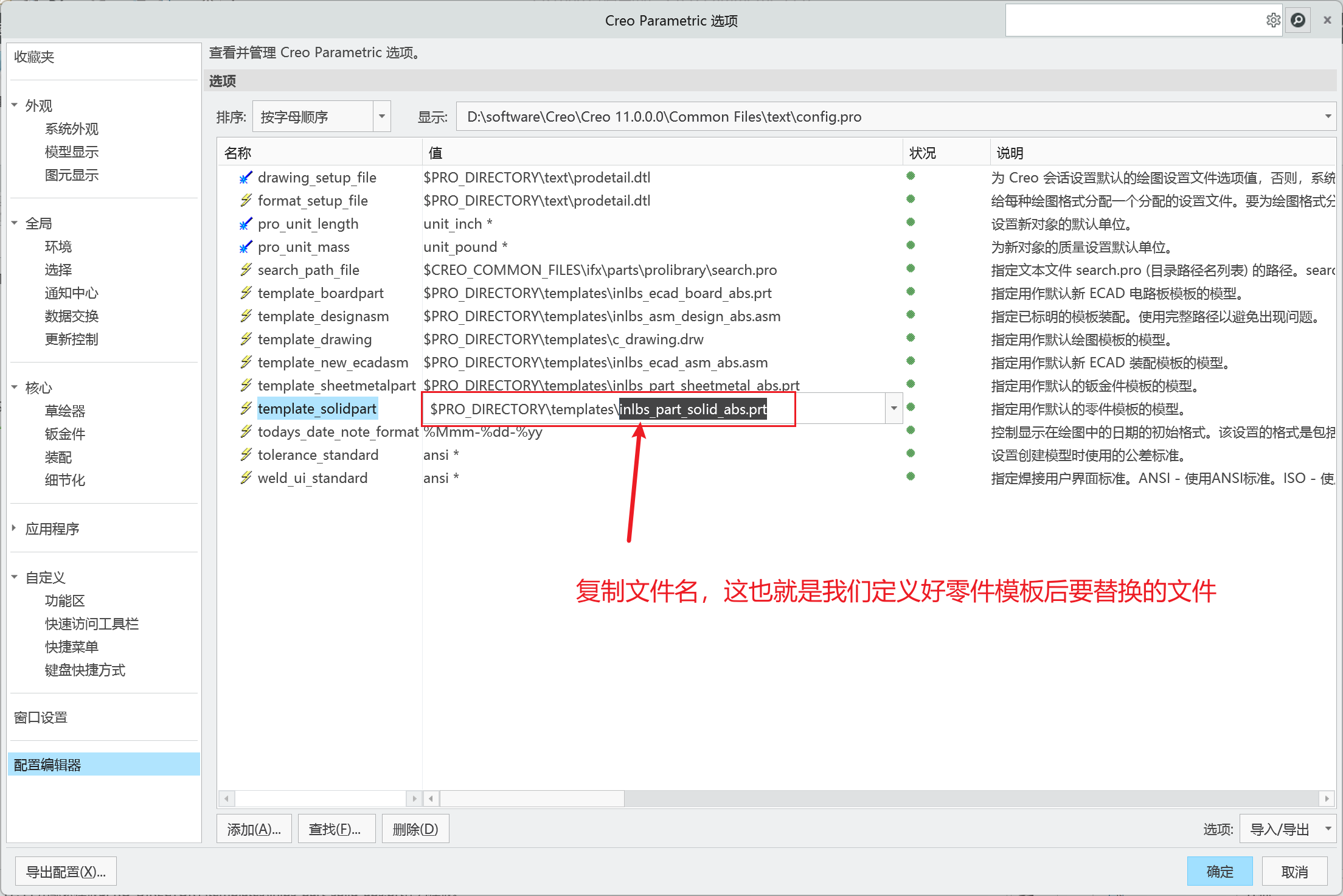Image resolution: width=1343 pixels, height=896 pixels.
Task: Click the lightning icon beside todays_date_note_format
Action: (x=246, y=432)
